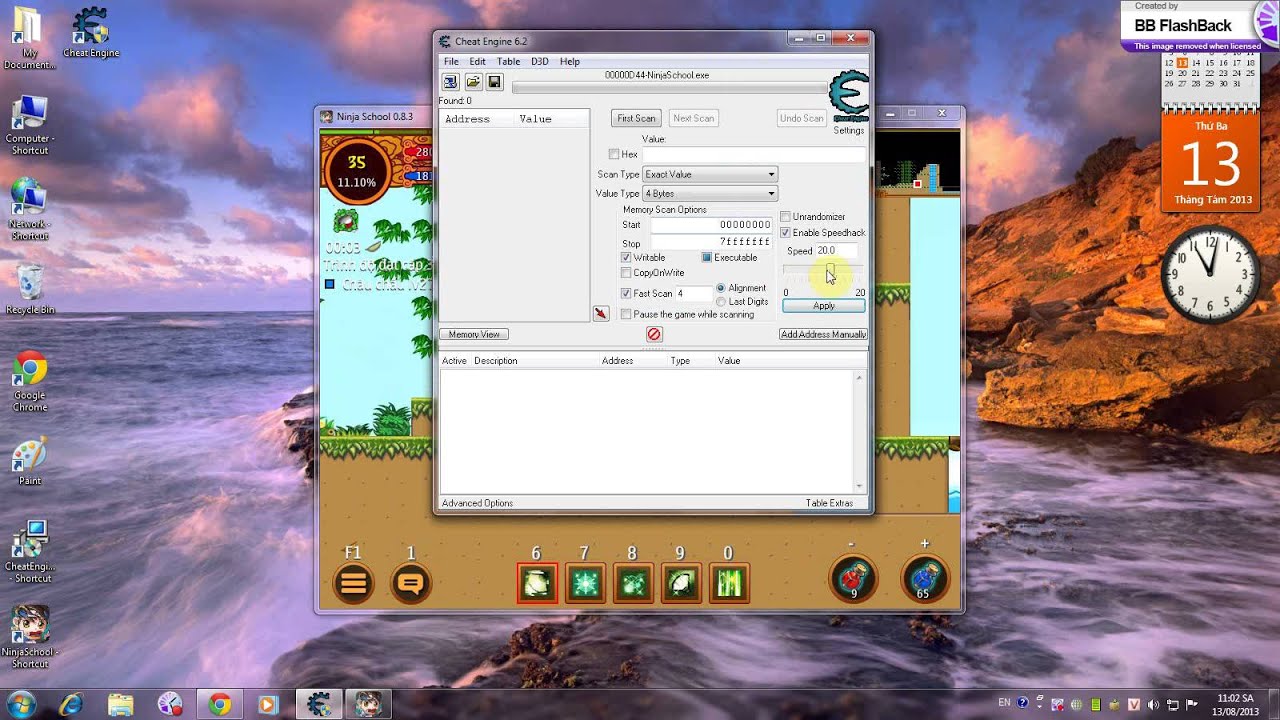Click the First Scan button
The width and height of the screenshot is (1280, 720).
pos(636,118)
